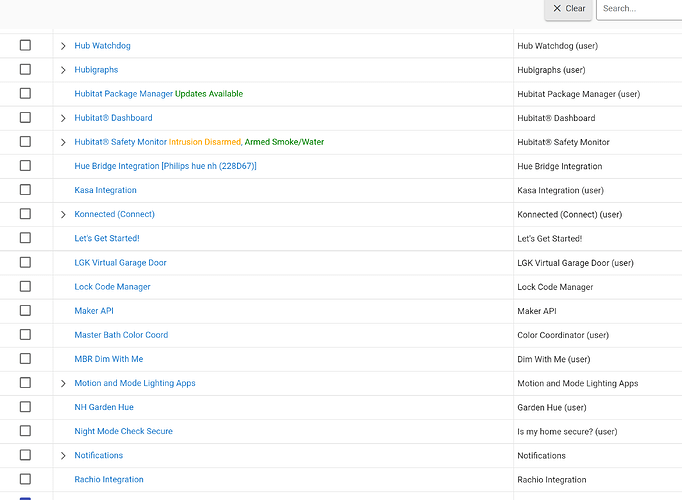
Task: Open the Lock Code Manager link
Action: click(112, 287)
